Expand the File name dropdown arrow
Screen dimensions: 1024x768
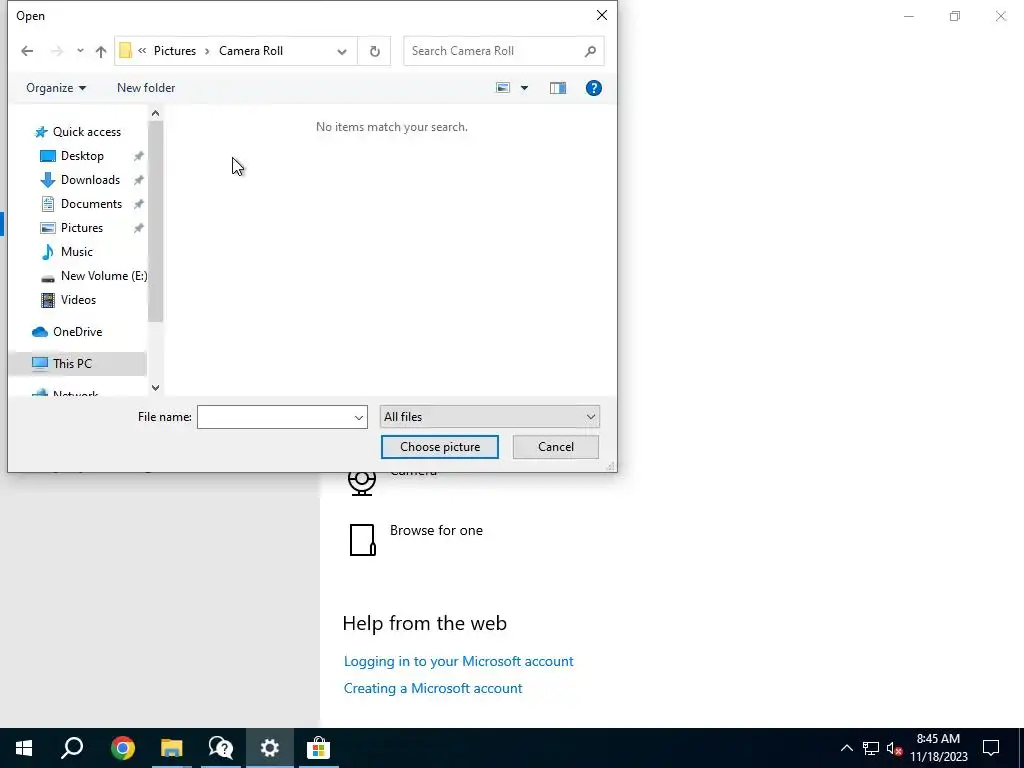pos(359,417)
